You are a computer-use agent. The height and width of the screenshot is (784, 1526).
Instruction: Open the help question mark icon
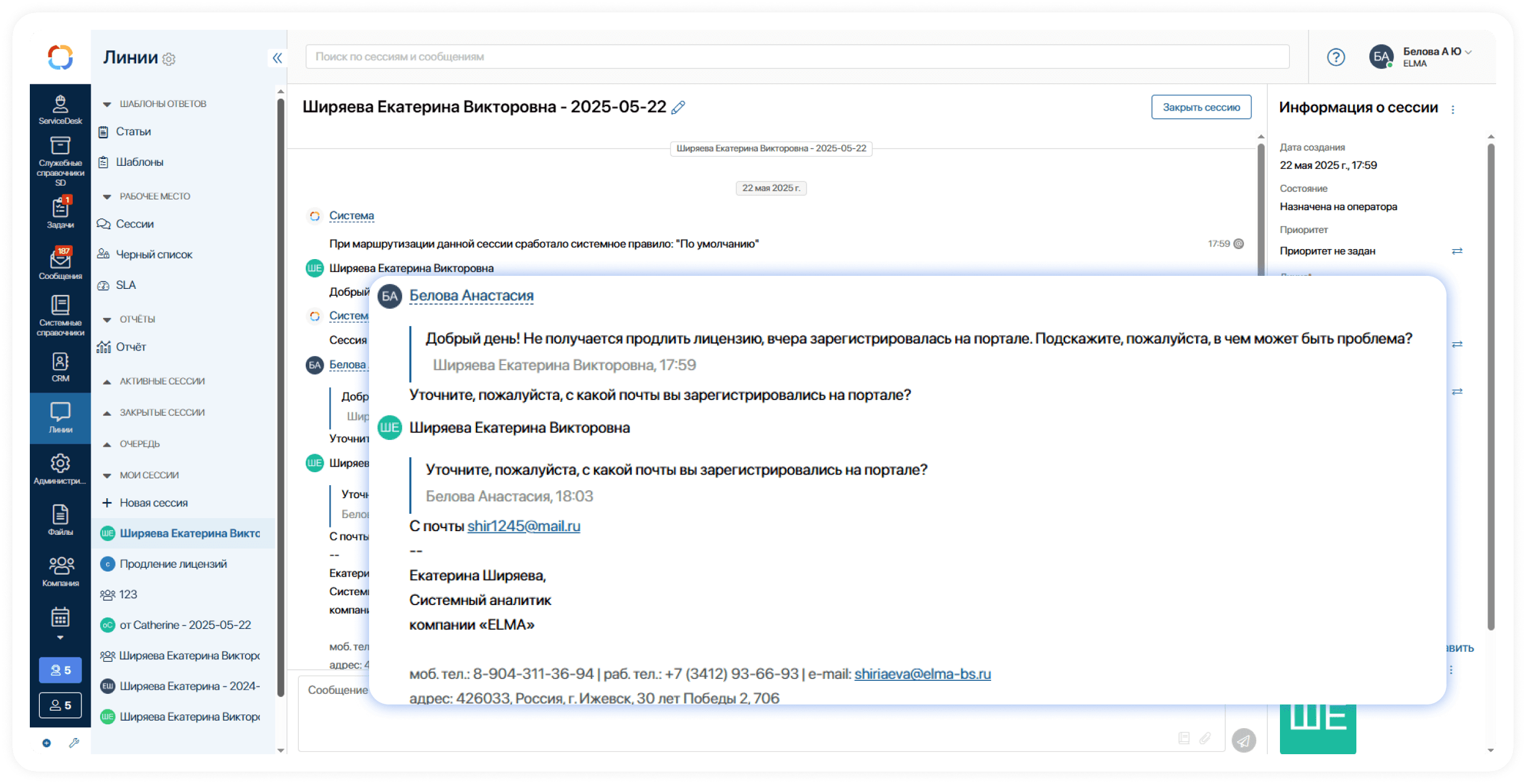(1335, 57)
